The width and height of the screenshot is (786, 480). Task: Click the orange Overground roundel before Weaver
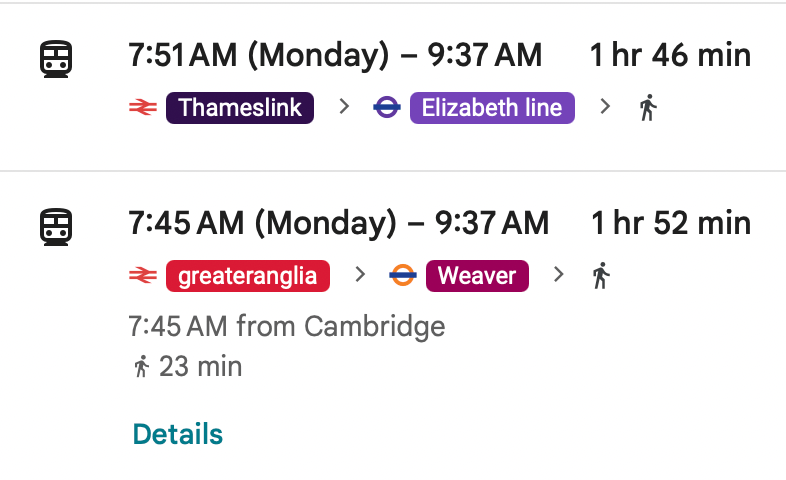pos(402,275)
